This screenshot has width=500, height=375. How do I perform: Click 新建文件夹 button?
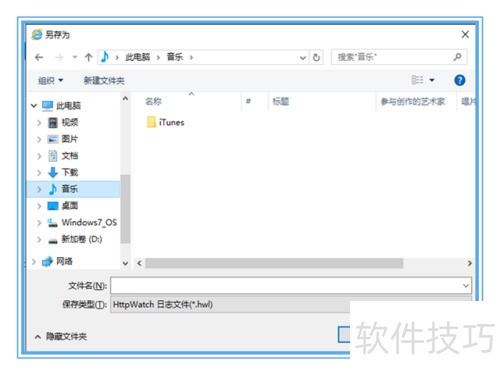click(x=104, y=80)
